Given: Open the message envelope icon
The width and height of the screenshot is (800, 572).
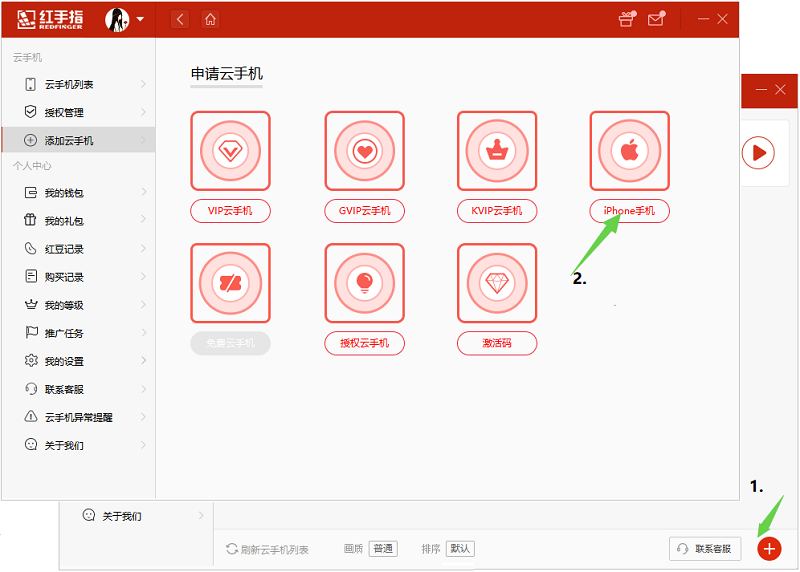Looking at the screenshot, I should coord(656,19).
